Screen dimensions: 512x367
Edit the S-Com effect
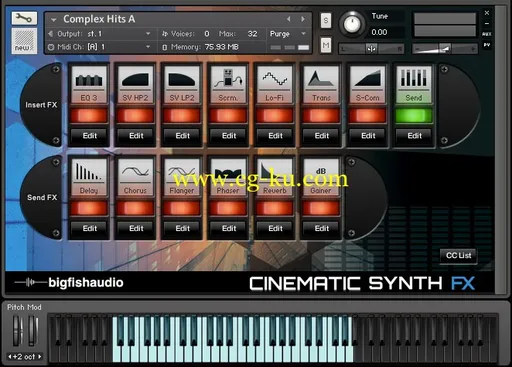pyautogui.click(x=368, y=136)
